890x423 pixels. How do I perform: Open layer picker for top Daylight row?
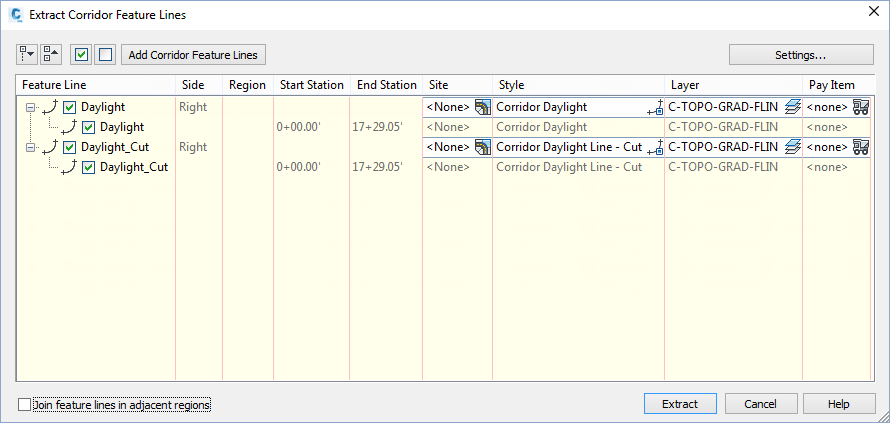[793, 107]
